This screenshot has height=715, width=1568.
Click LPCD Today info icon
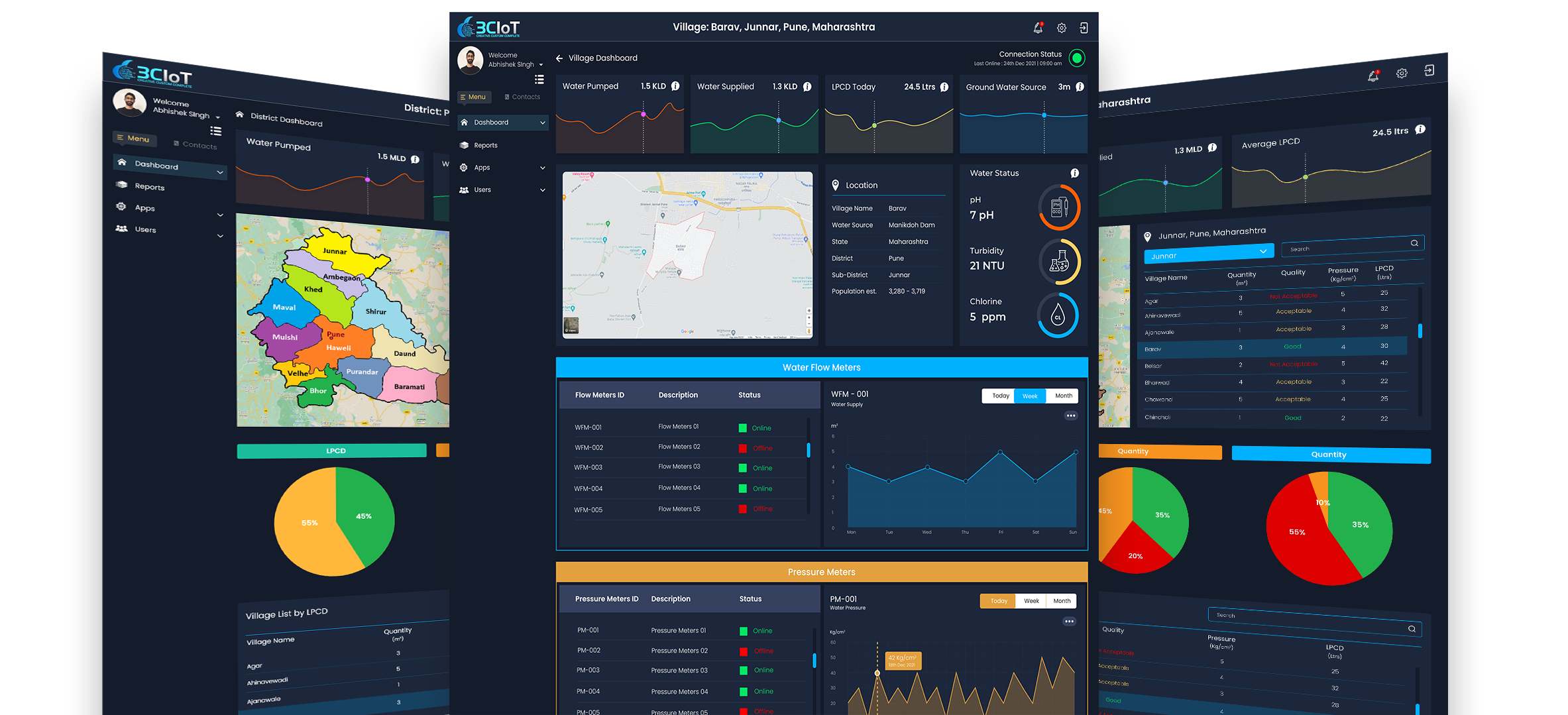tap(944, 87)
